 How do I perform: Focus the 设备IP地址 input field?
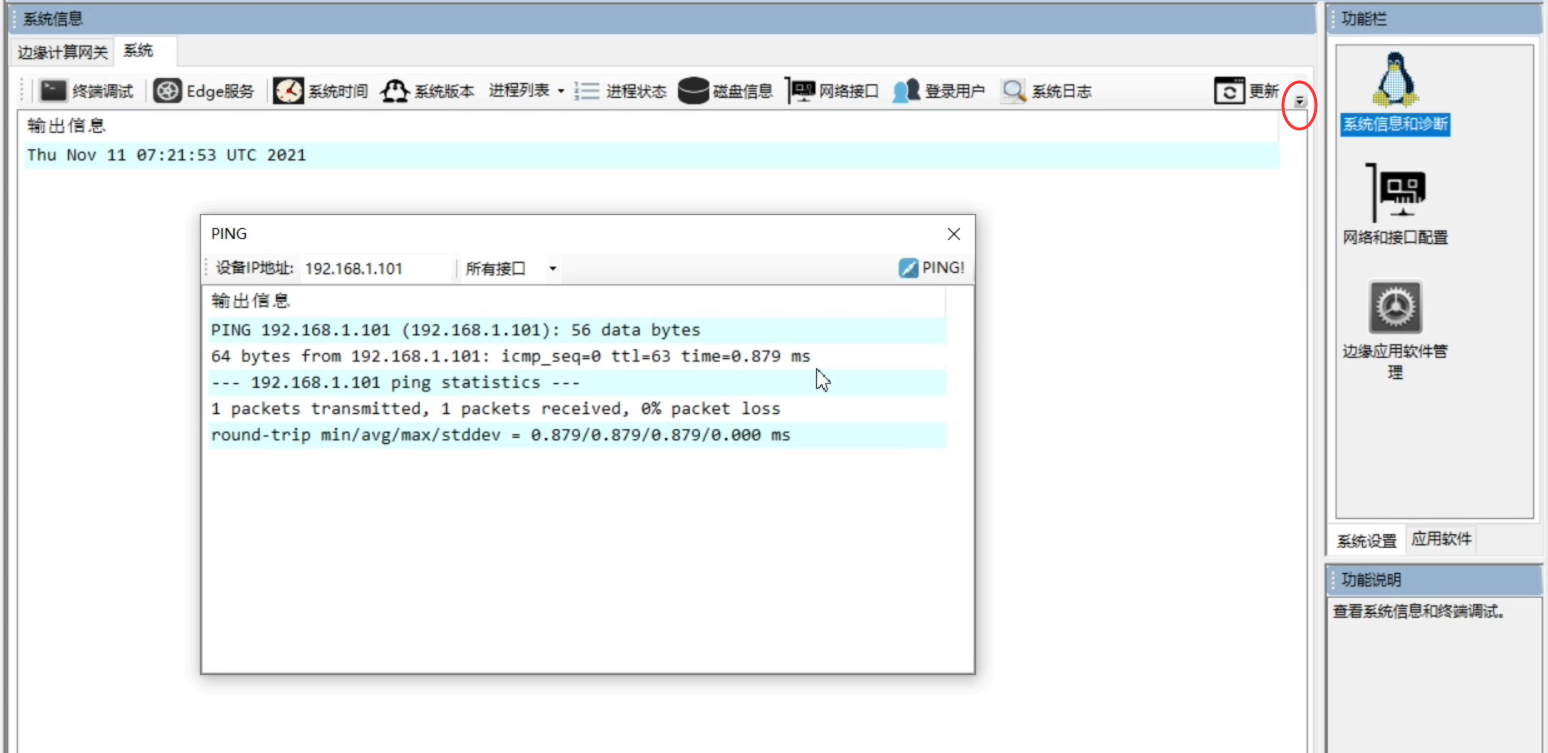coord(377,268)
